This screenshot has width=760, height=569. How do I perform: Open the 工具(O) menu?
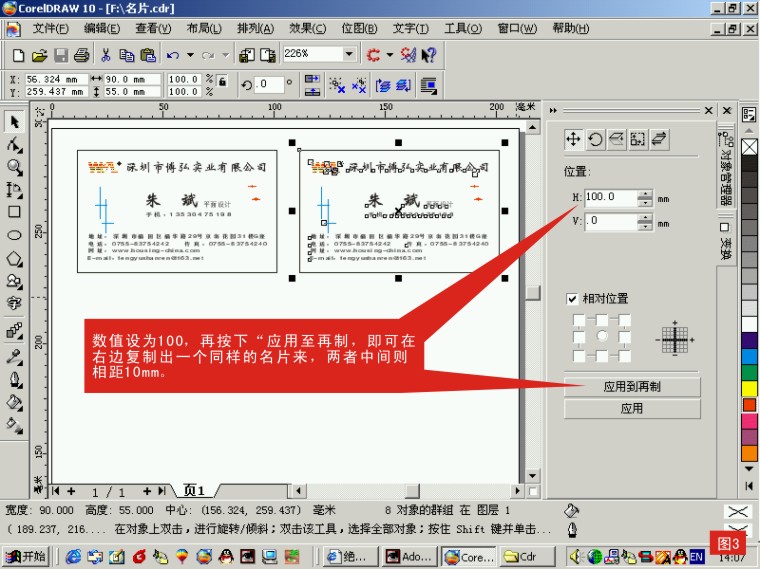tap(463, 29)
